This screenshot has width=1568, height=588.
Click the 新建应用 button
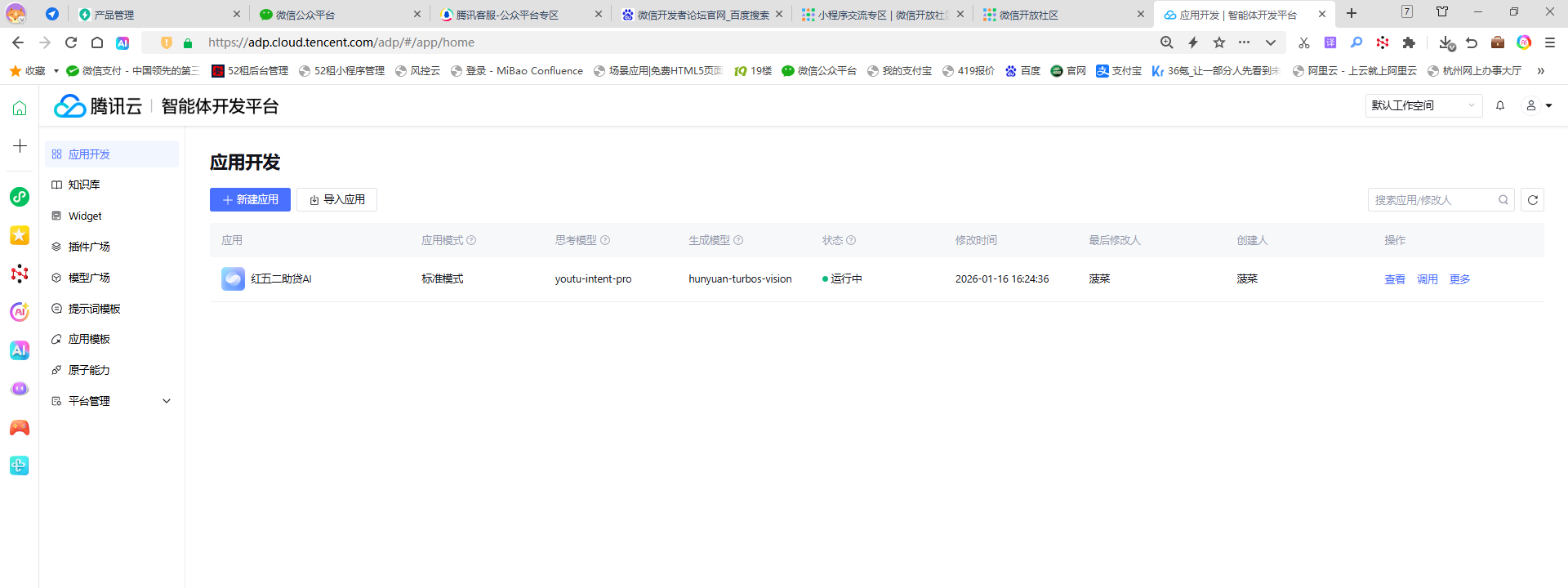point(250,200)
